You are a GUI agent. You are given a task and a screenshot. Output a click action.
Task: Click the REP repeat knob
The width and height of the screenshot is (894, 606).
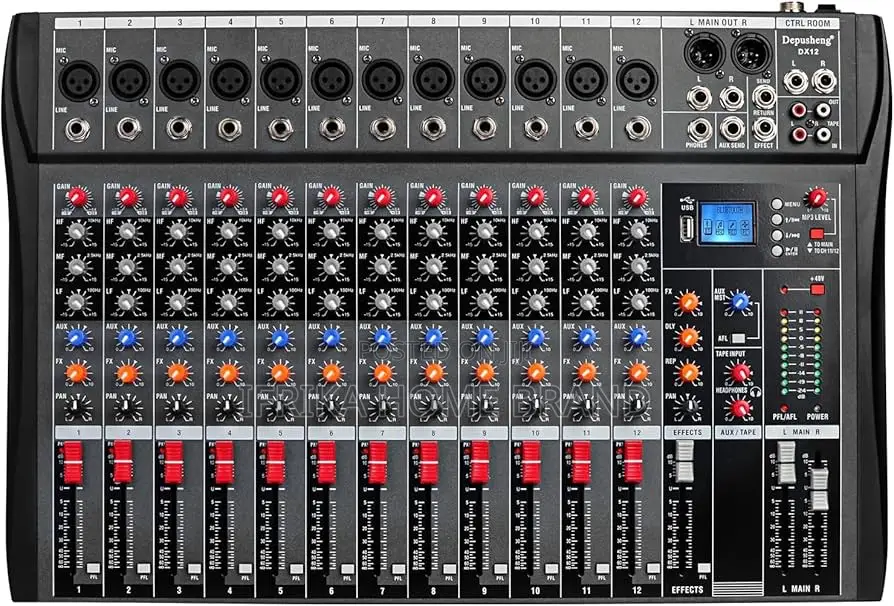coord(688,373)
